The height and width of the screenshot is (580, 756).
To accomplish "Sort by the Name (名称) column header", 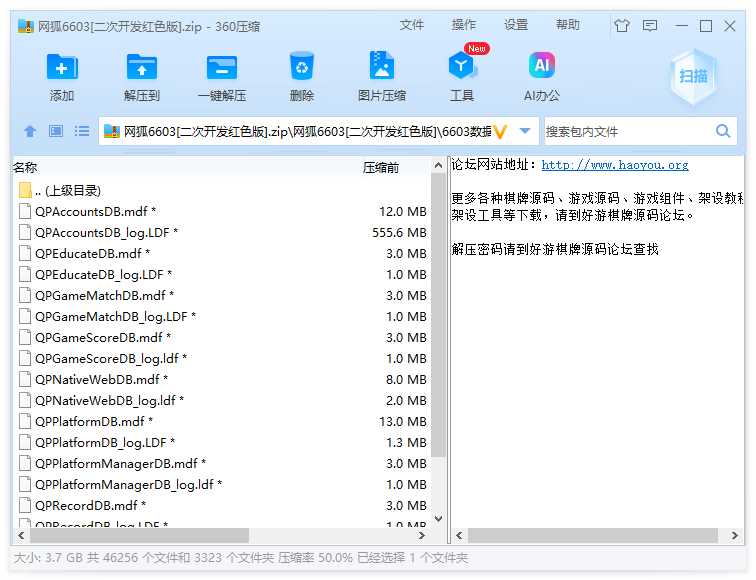I will point(25,167).
